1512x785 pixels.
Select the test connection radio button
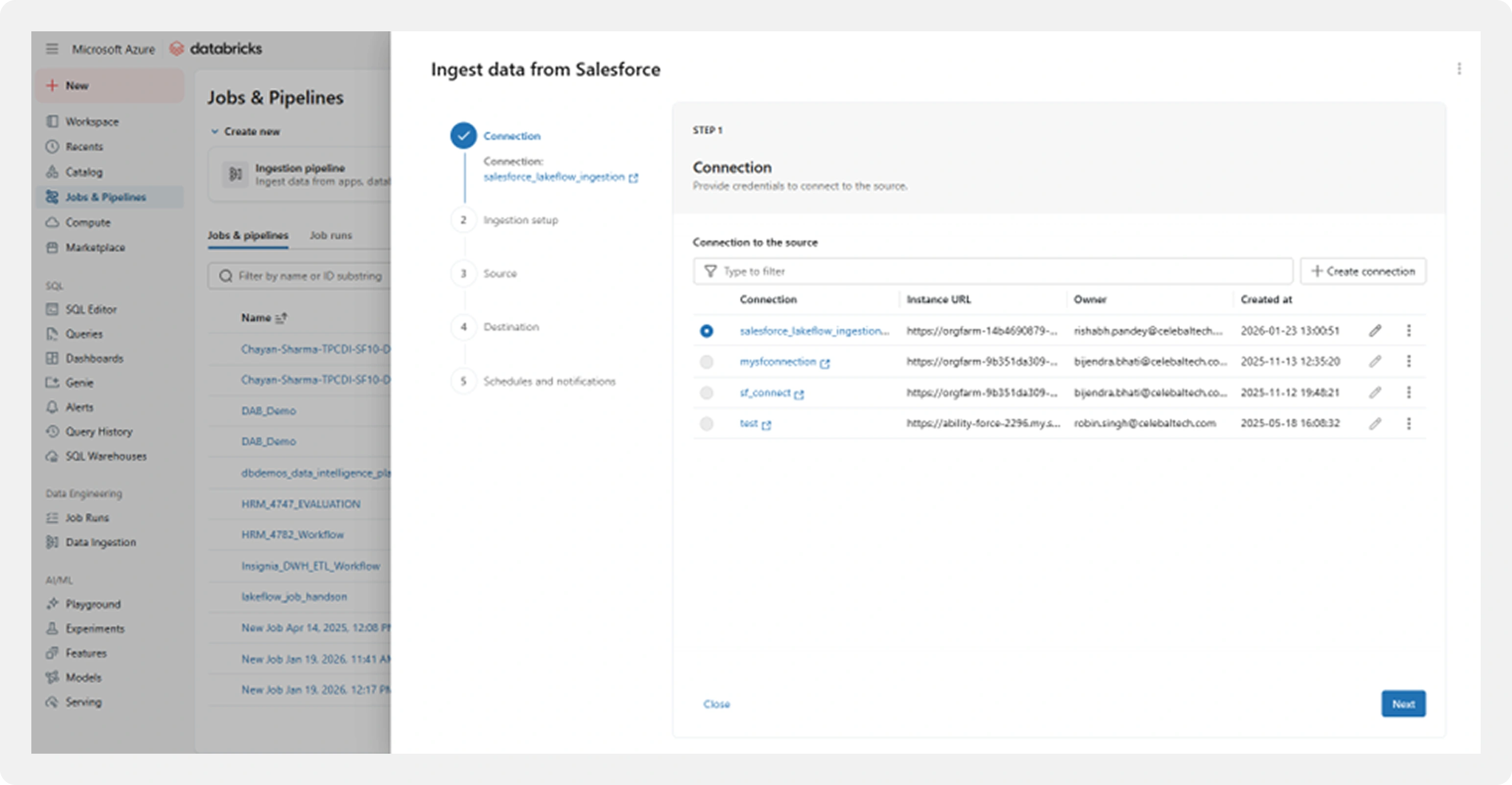coord(707,423)
